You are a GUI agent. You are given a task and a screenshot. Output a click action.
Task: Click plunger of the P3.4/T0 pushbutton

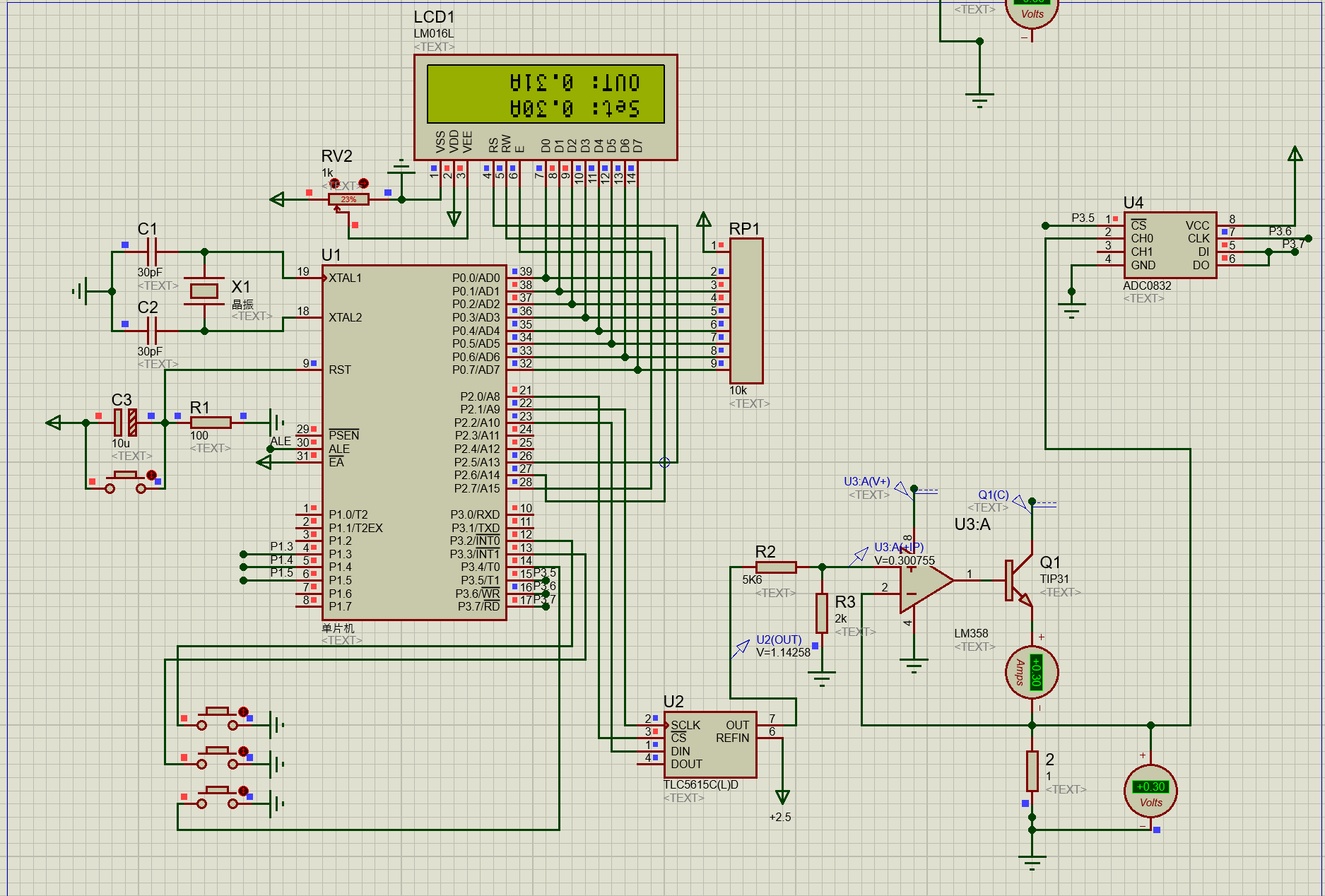click(x=217, y=789)
